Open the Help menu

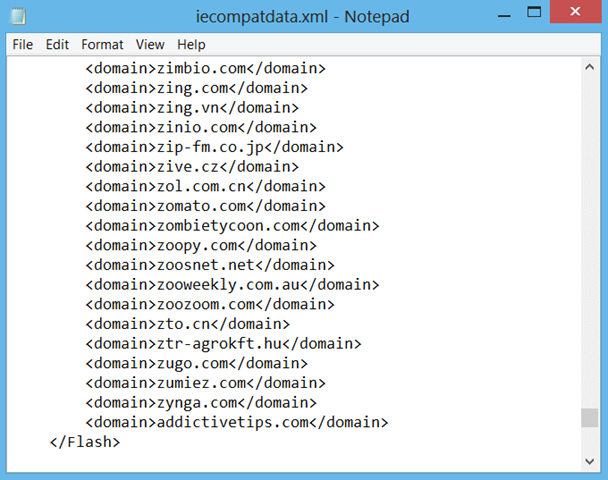[x=191, y=45]
